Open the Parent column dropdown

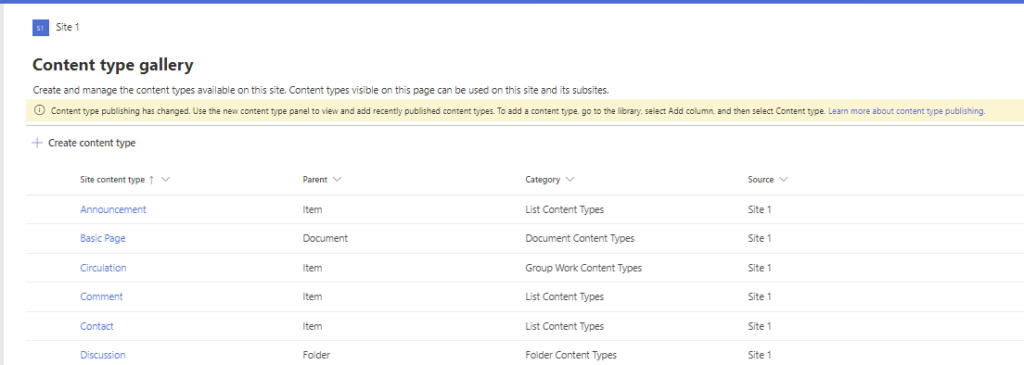click(x=337, y=180)
